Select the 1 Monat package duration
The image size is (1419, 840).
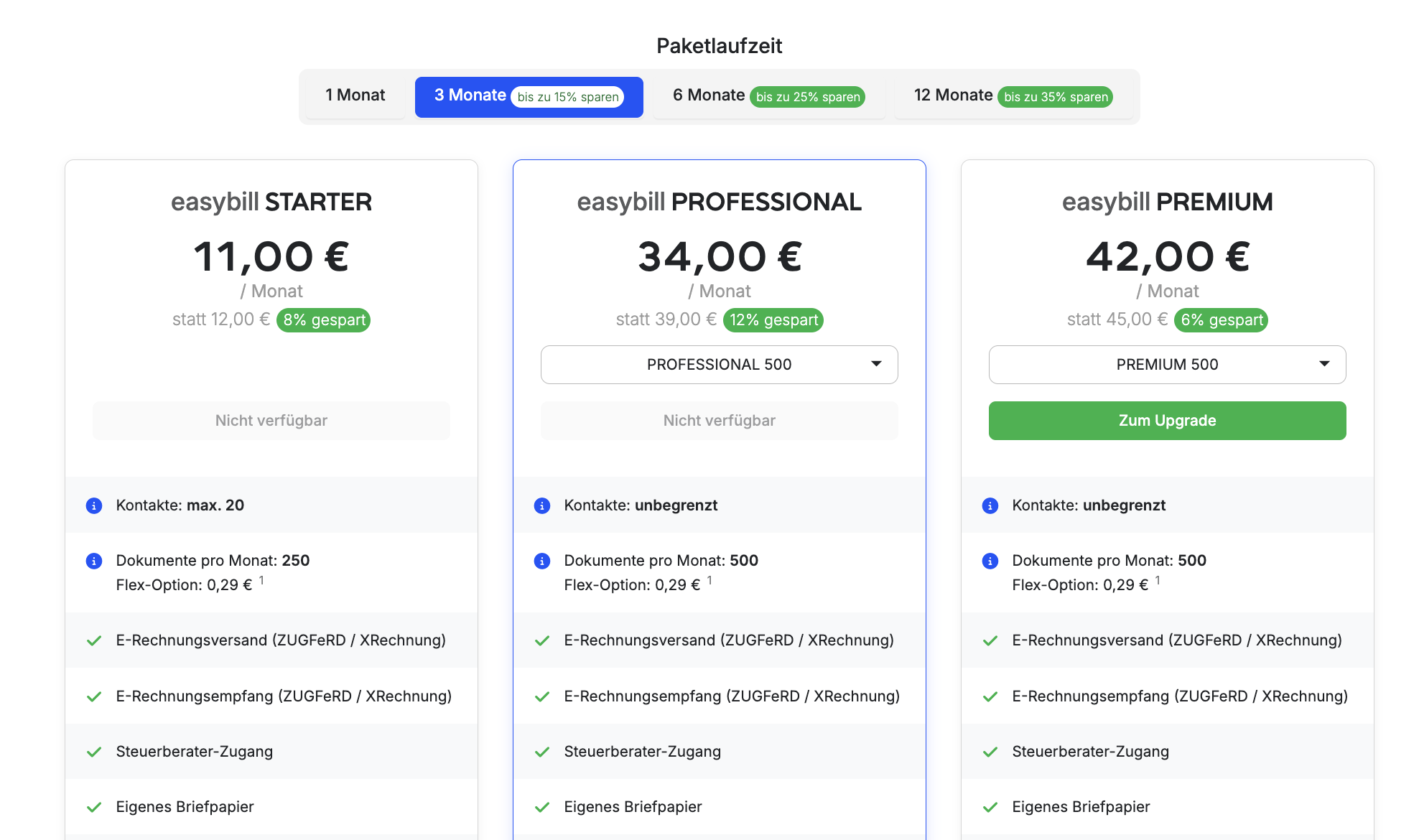pos(355,96)
